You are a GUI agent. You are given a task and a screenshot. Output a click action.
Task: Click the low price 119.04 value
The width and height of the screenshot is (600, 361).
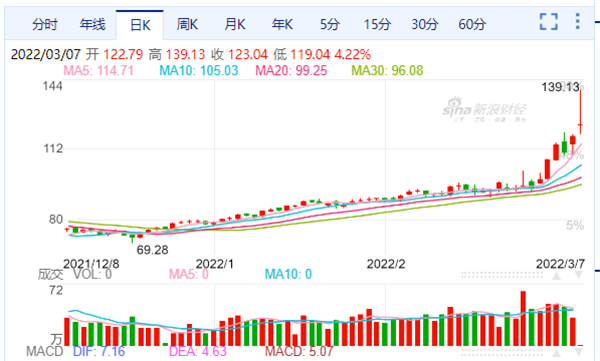point(310,54)
